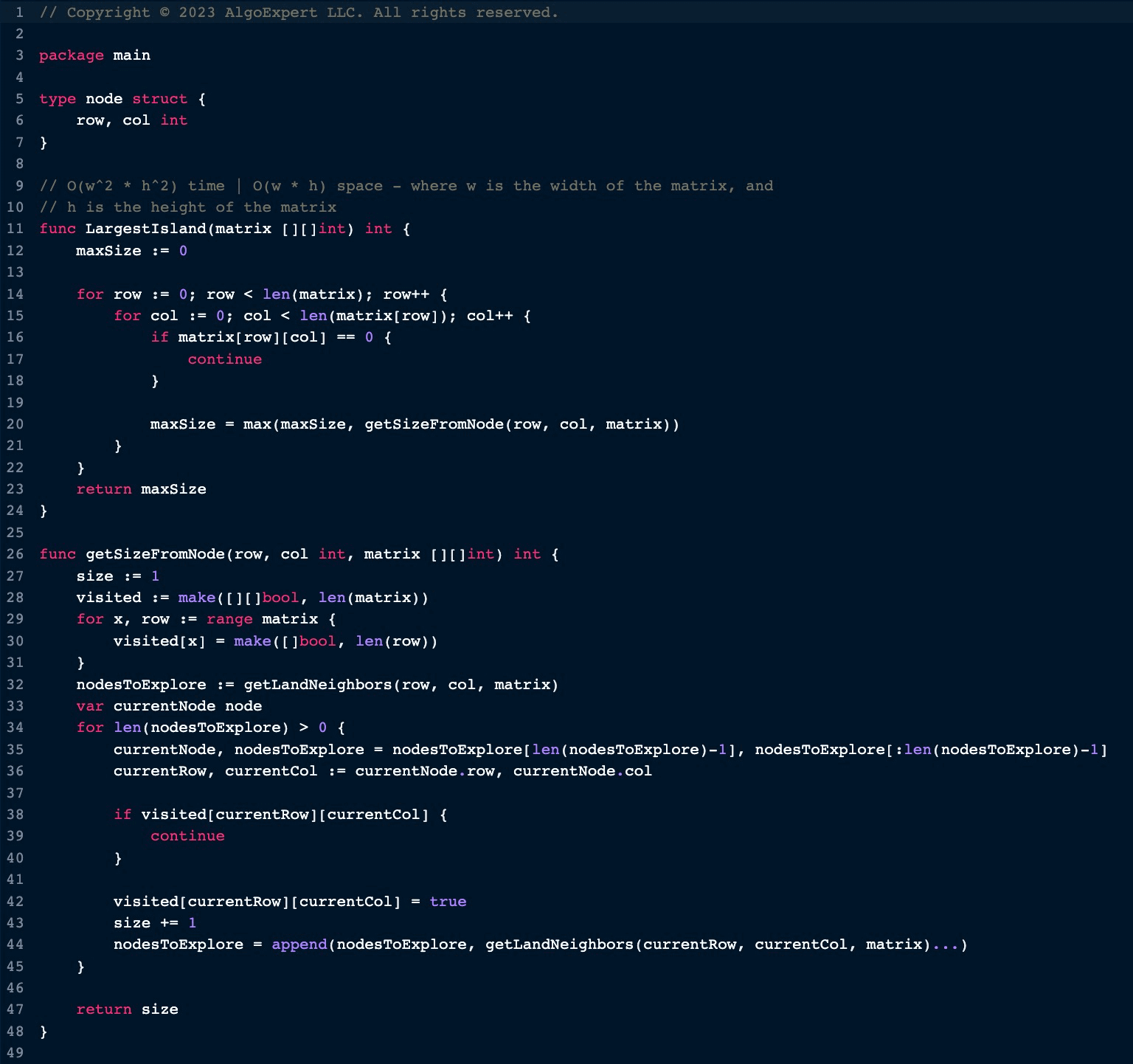Viewport: 1133px width, 1064px height.
Task: Click the 'continue' keyword on line 17
Action: click(224, 359)
